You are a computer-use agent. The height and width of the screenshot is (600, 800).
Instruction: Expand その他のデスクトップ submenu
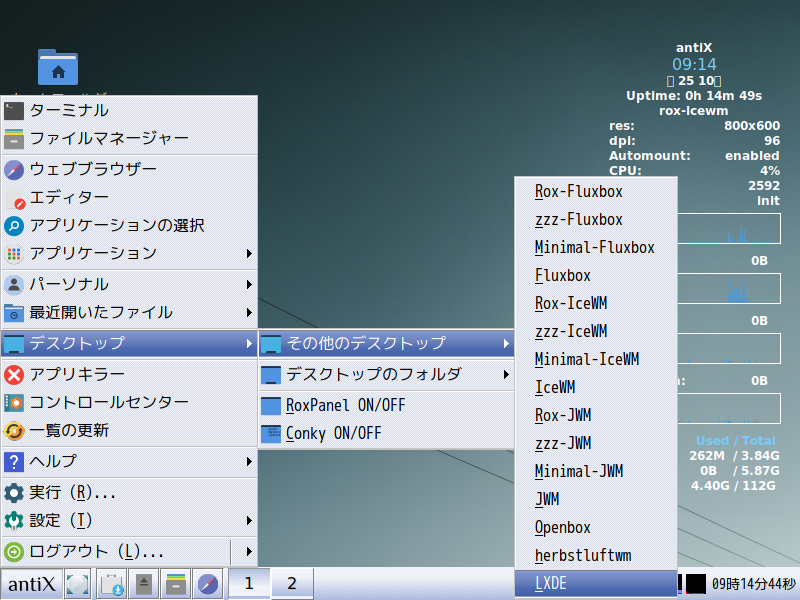pyautogui.click(x=386, y=343)
